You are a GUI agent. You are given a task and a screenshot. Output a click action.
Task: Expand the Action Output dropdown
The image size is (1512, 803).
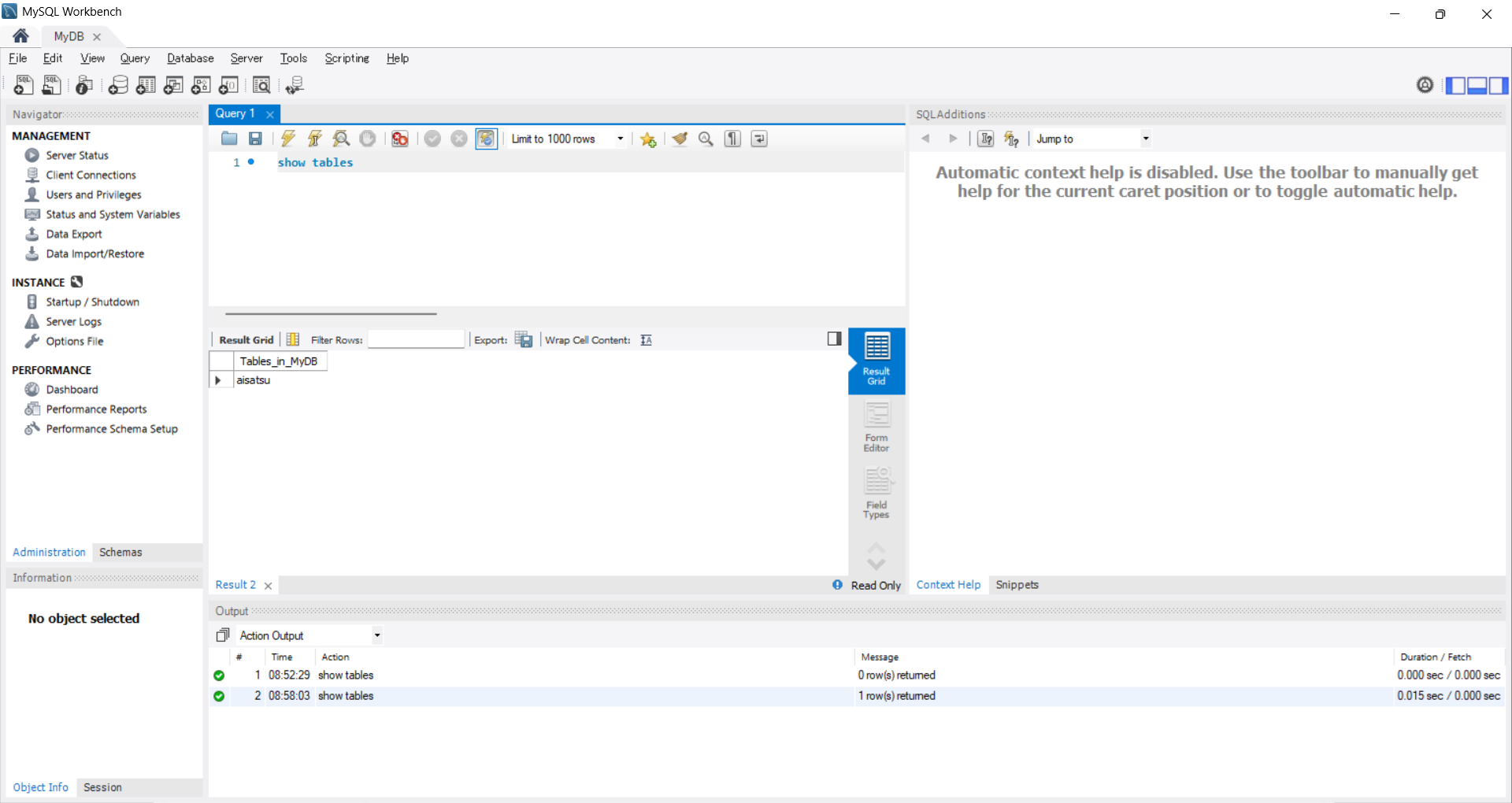[x=377, y=635]
